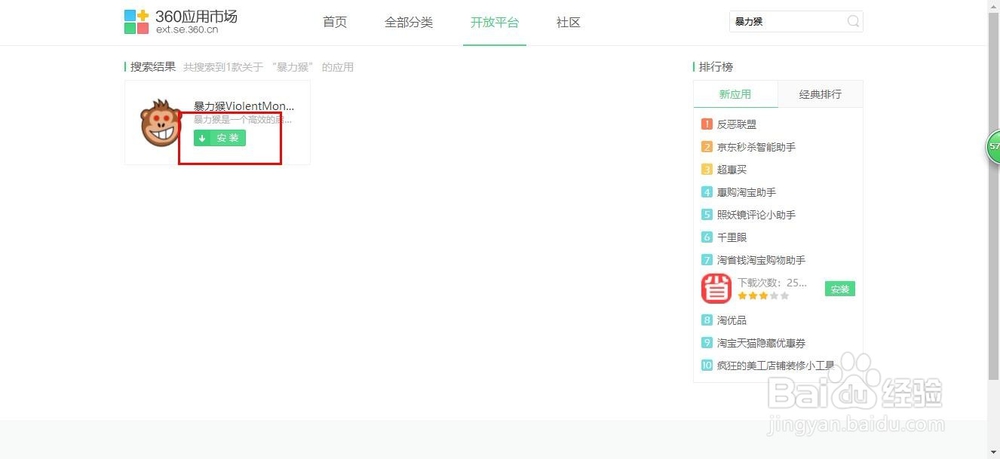
Task: Open ranking item 淘宝天猫隐藏优惠券
Action: pos(761,343)
